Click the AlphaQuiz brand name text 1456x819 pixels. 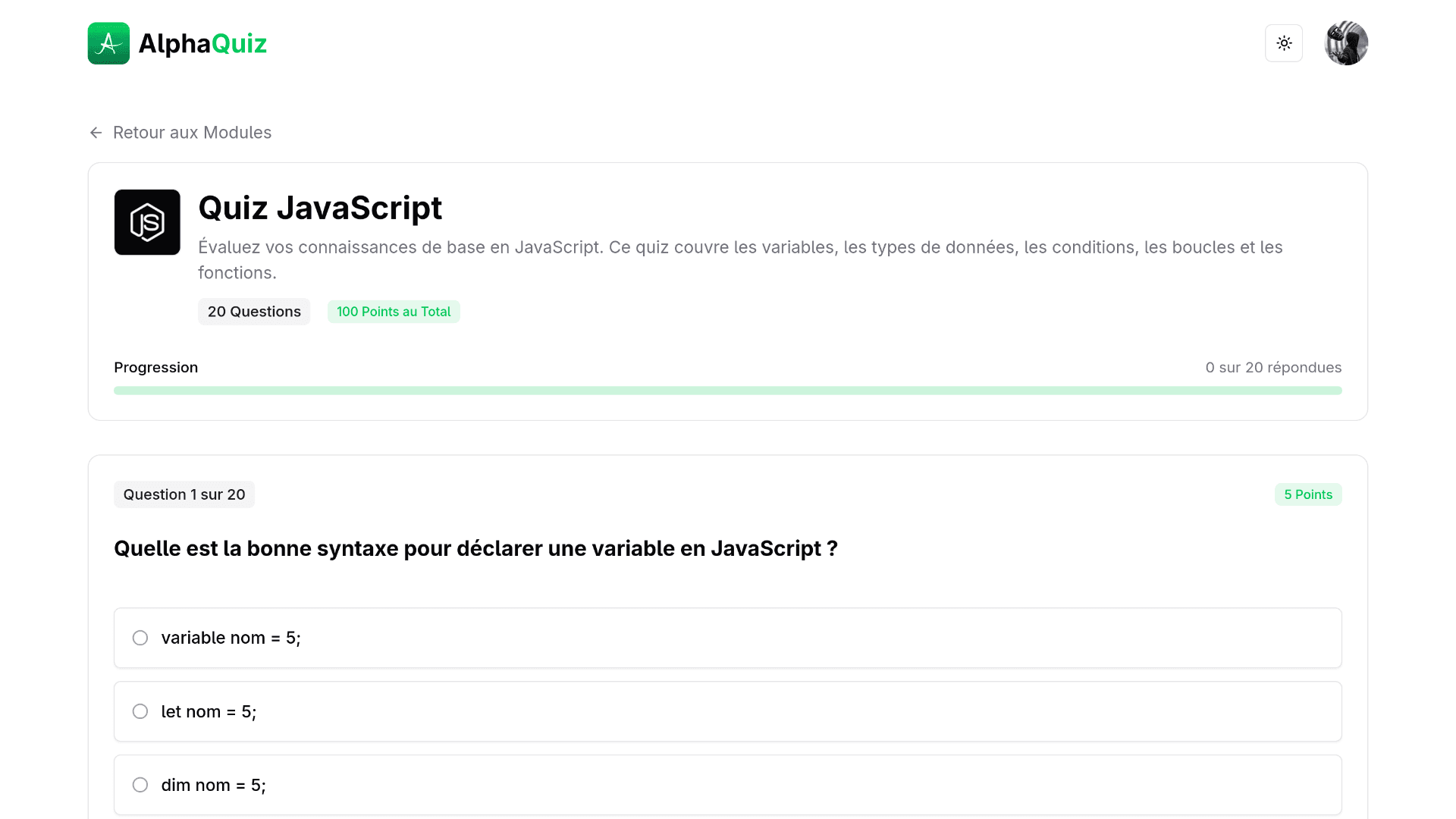click(x=202, y=43)
